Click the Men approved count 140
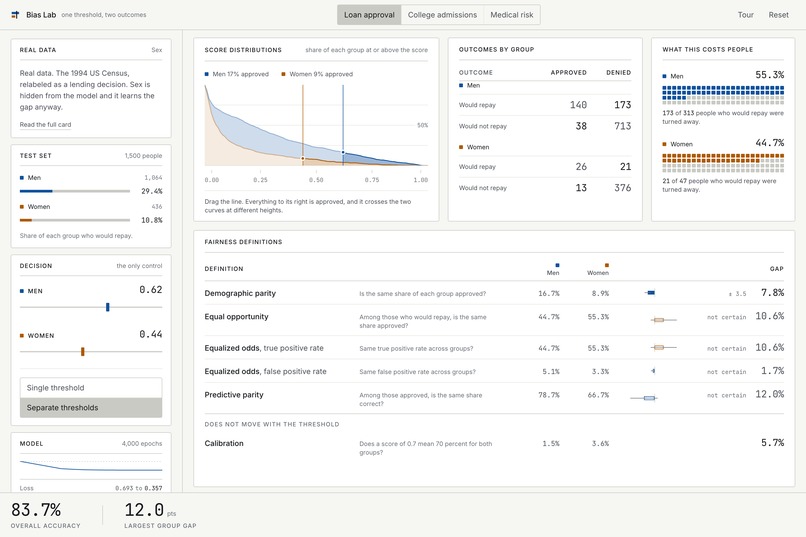This screenshot has height=537, width=806. coord(578,105)
